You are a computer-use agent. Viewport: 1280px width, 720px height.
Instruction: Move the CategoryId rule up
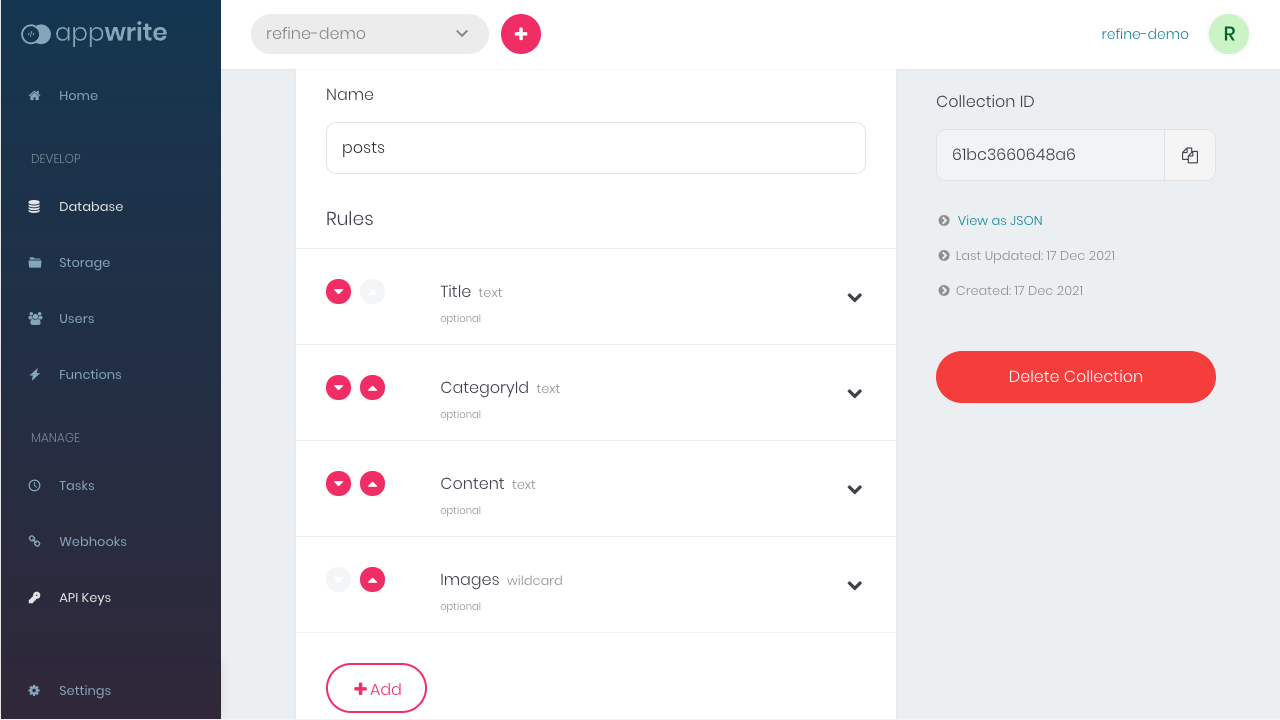tap(372, 388)
